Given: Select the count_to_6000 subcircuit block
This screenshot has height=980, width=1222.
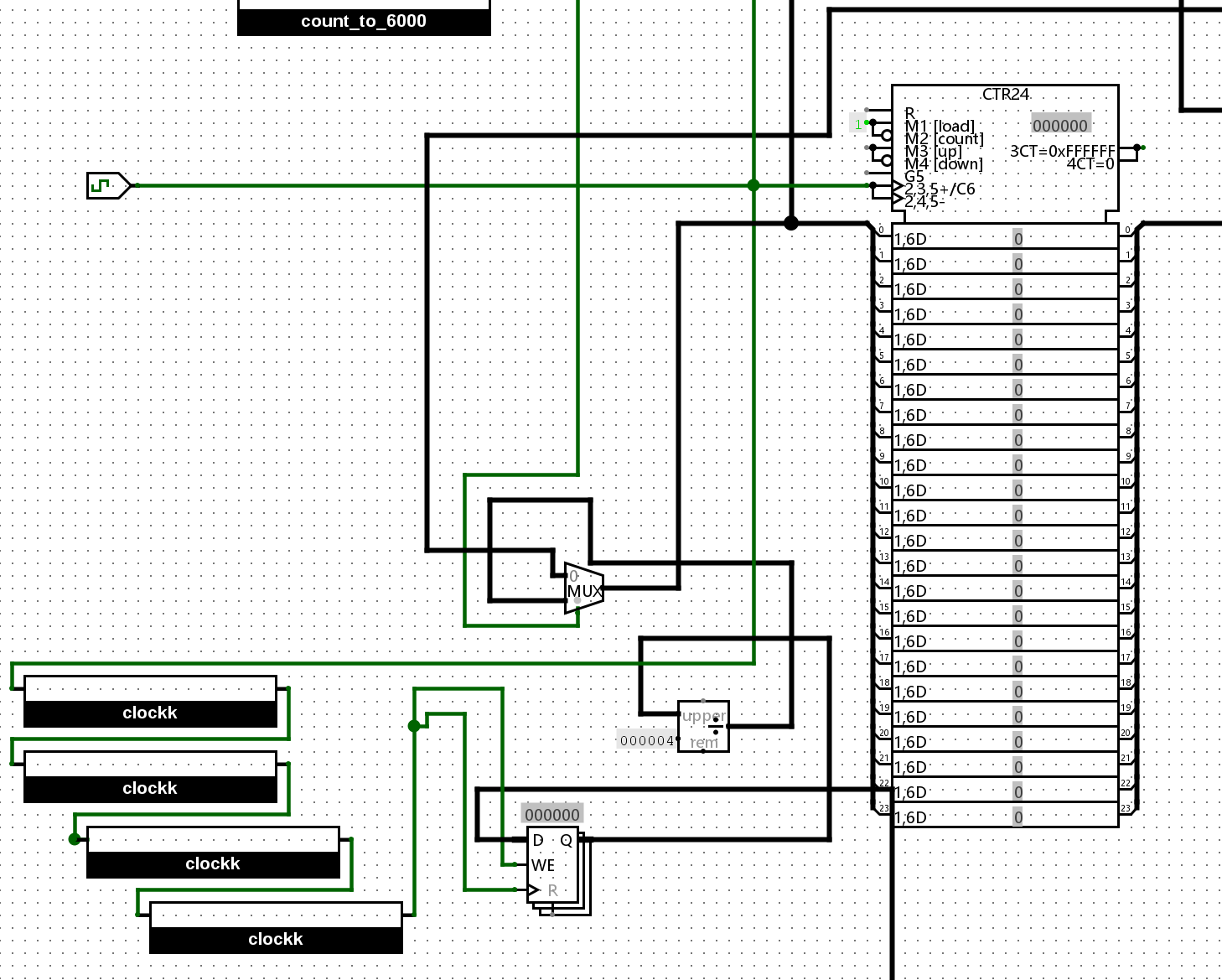Looking at the screenshot, I should click(364, 18).
